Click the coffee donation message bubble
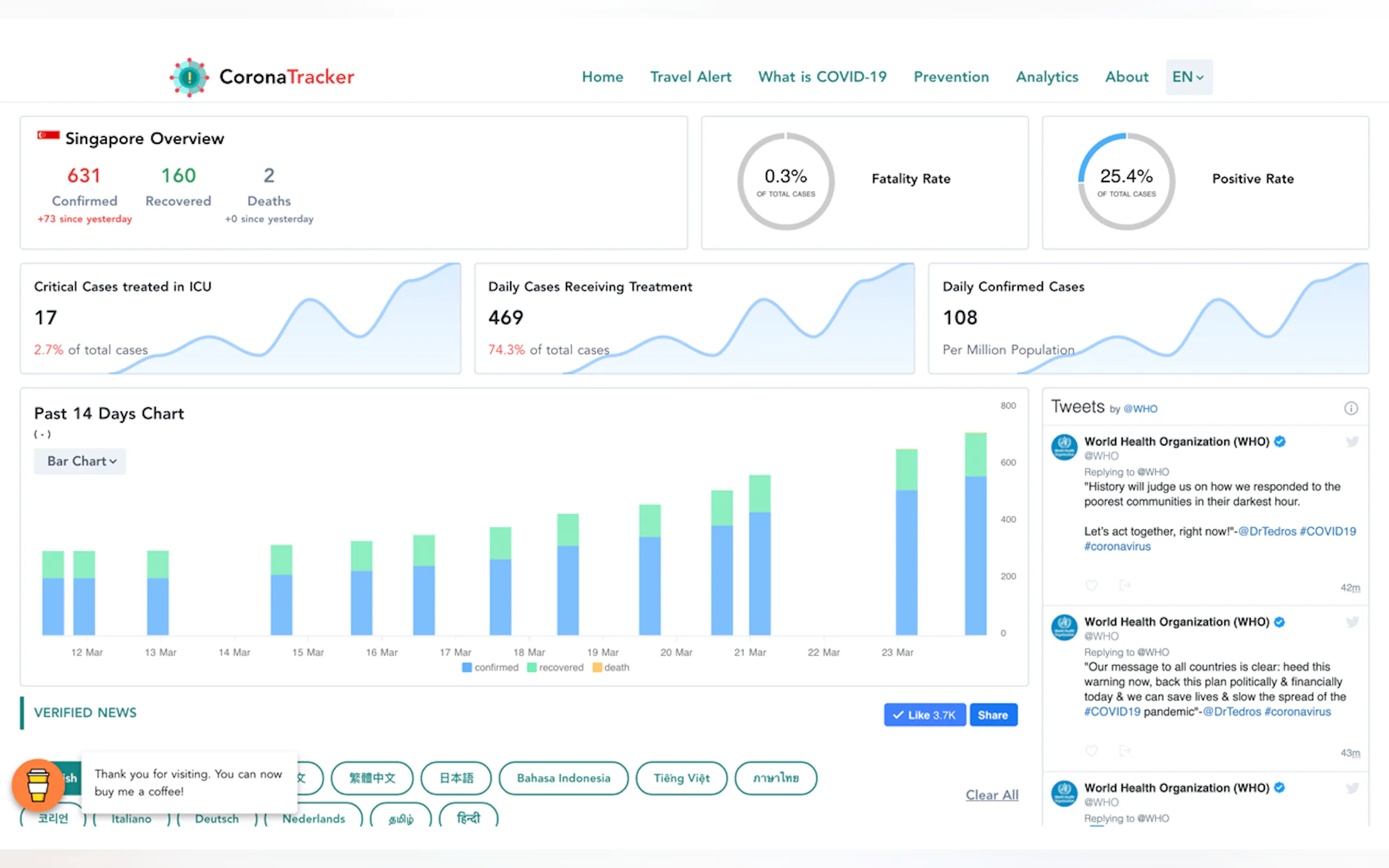This screenshot has height=868, width=1389. pyautogui.click(x=189, y=782)
